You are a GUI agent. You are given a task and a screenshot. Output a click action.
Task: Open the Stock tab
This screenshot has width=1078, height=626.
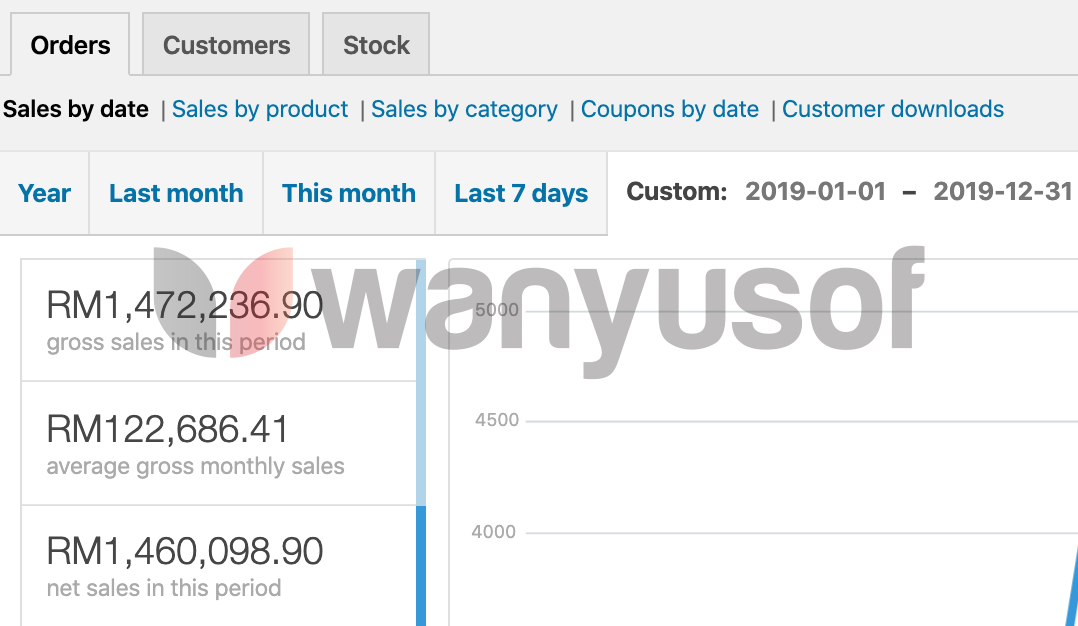coord(376,45)
